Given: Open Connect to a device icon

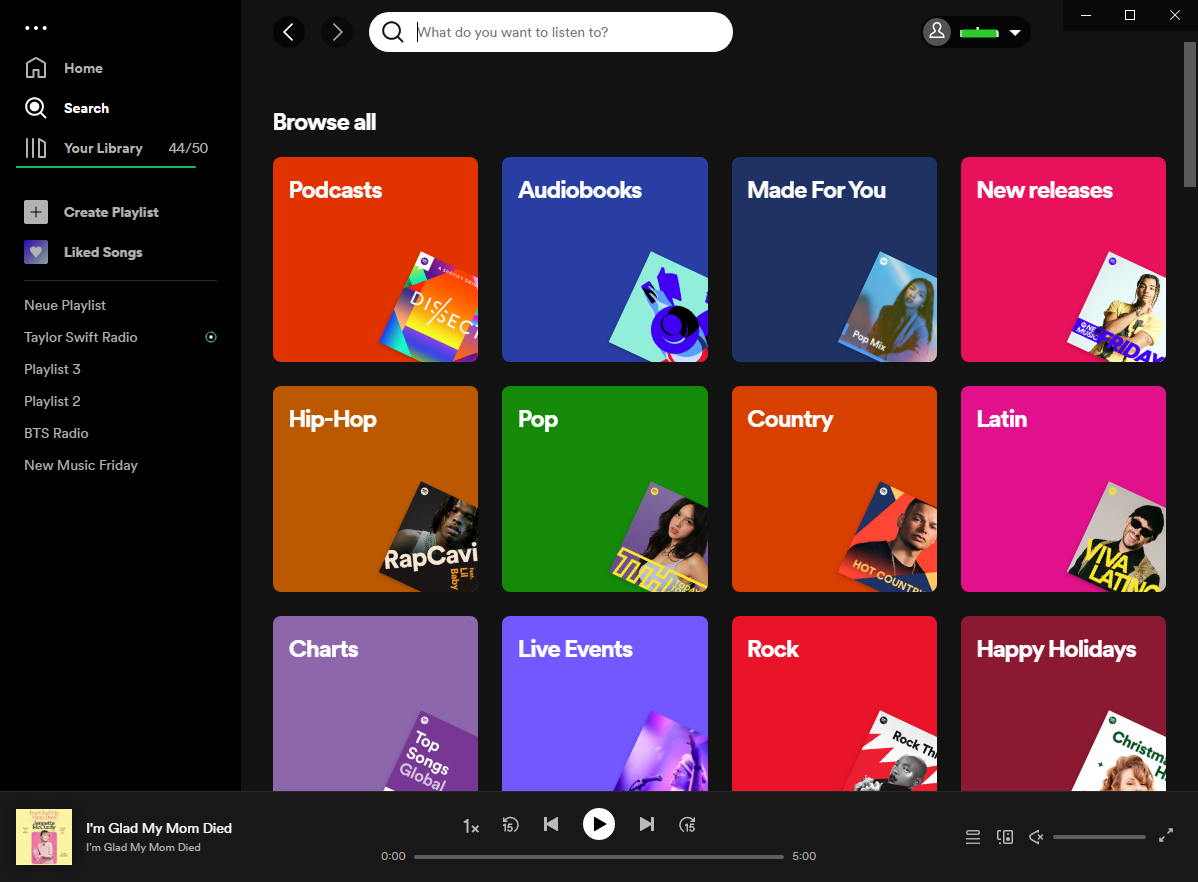Looking at the screenshot, I should pyautogui.click(x=1005, y=837).
